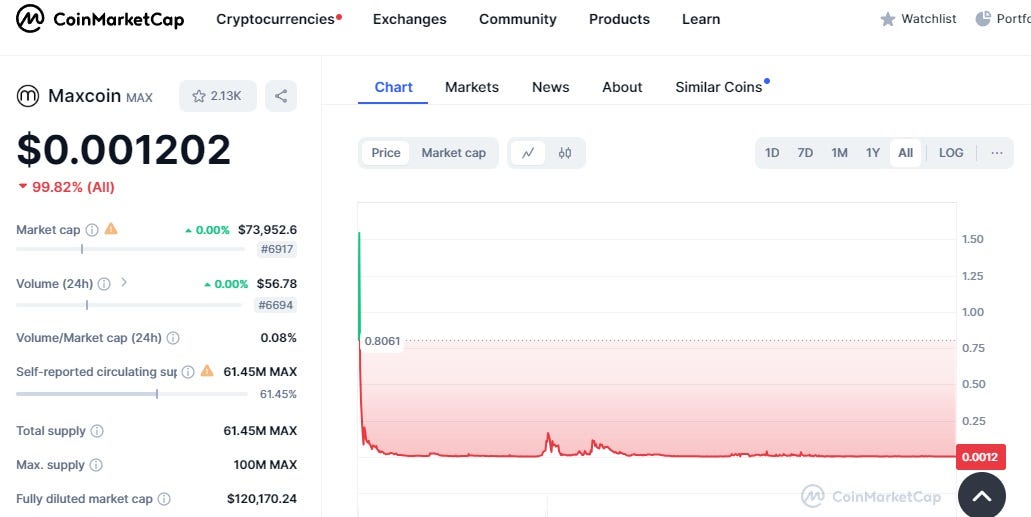
Task: Click the circulating supply warning triangle
Action: 207,371
